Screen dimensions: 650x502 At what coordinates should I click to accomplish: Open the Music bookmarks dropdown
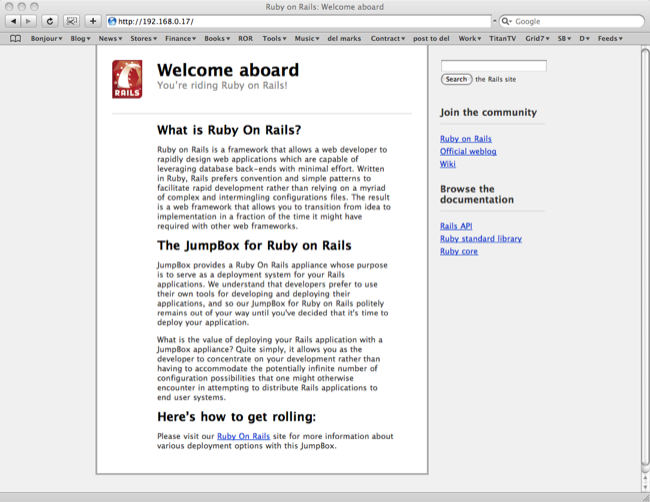pyautogui.click(x=307, y=39)
